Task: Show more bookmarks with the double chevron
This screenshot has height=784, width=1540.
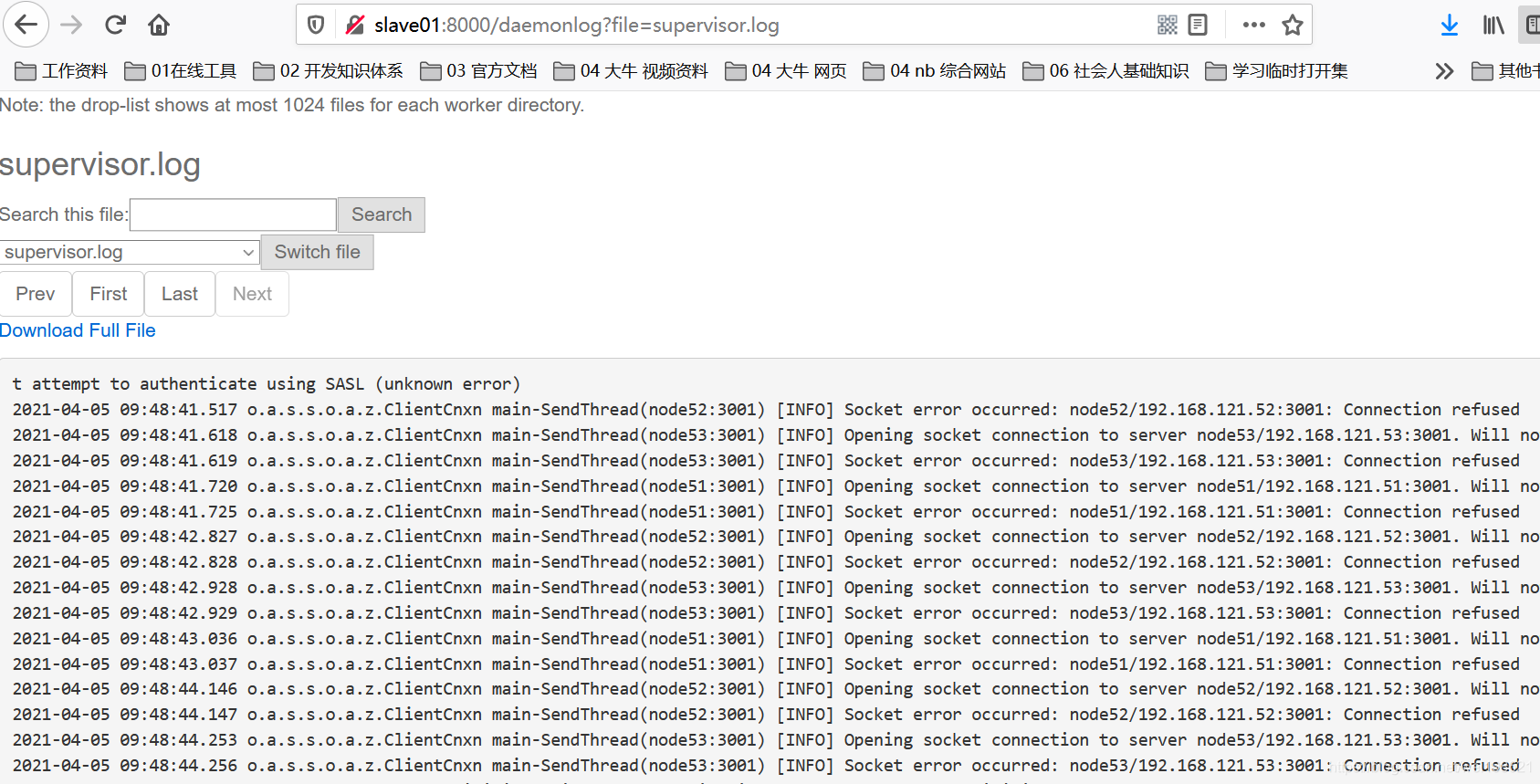Action: [1444, 71]
